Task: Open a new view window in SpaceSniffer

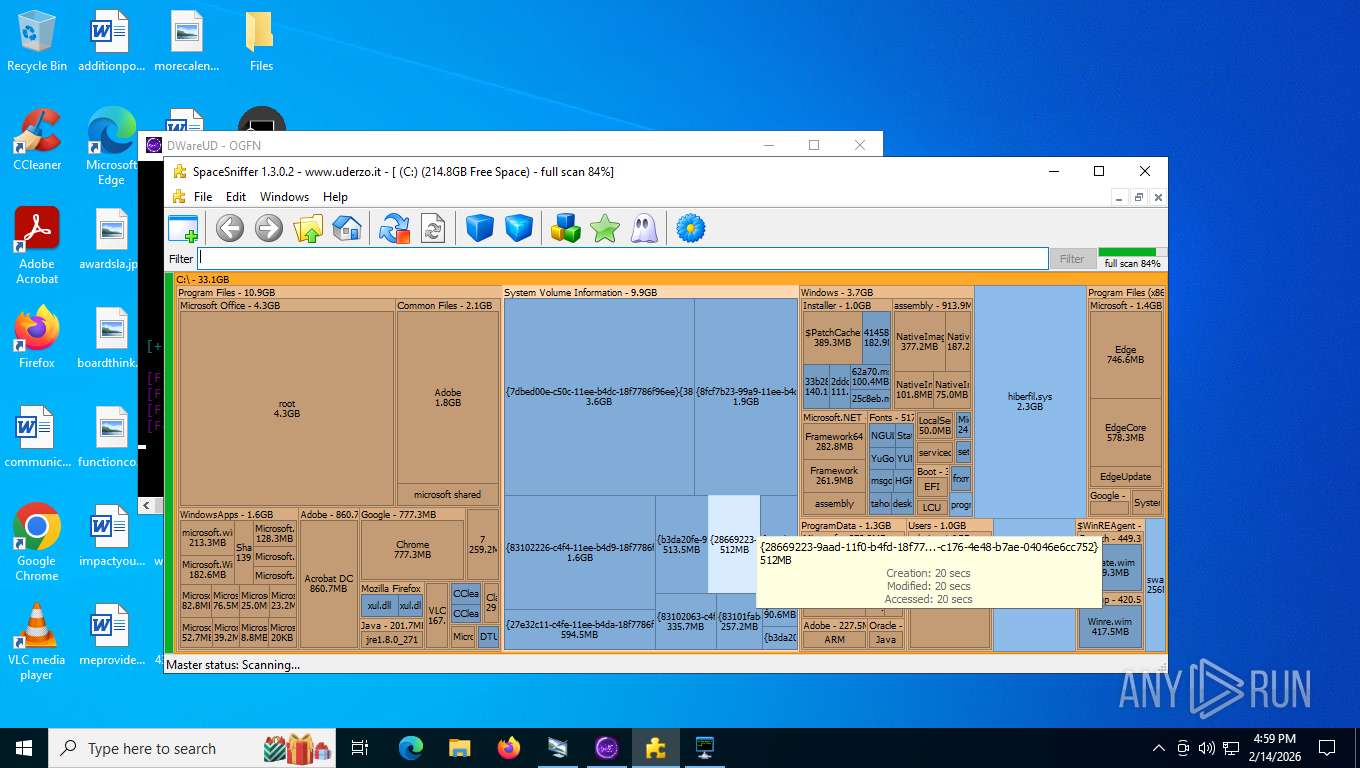Action: pos(183,229)
